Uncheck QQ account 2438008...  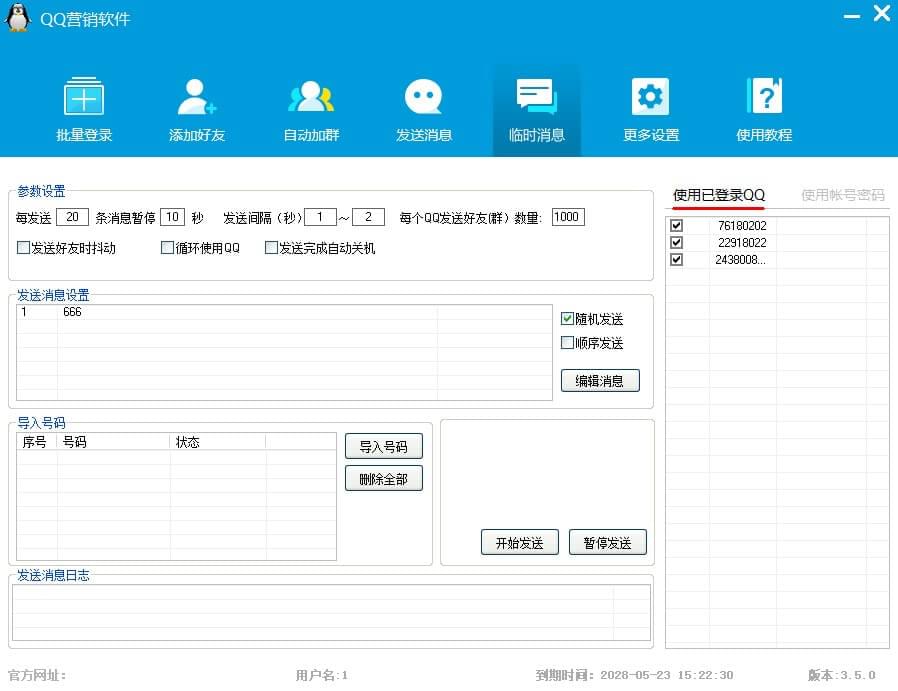(676, 259)
